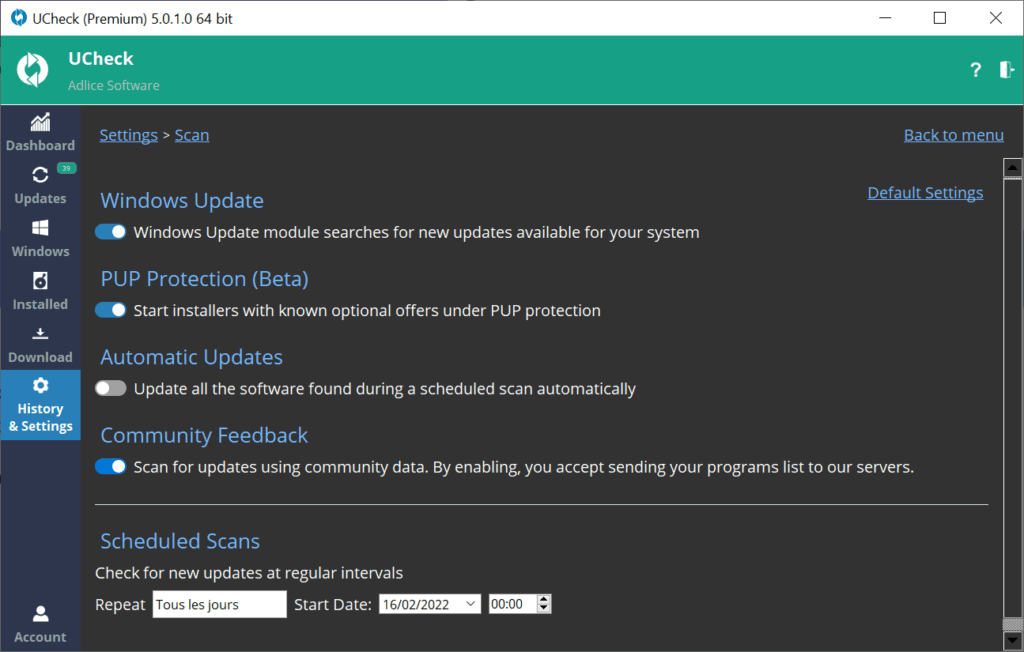
Task: Click the Download arrow icon
Action: click(x=40, y=334)
